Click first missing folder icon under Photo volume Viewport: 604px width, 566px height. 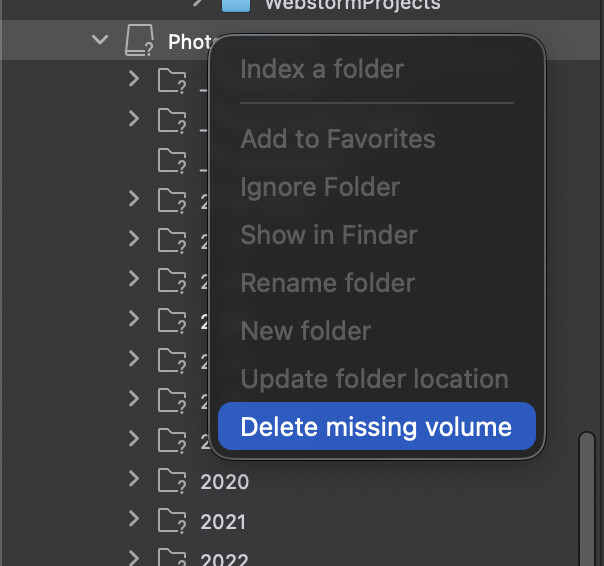pyautogui.click(x=172, y=81)
